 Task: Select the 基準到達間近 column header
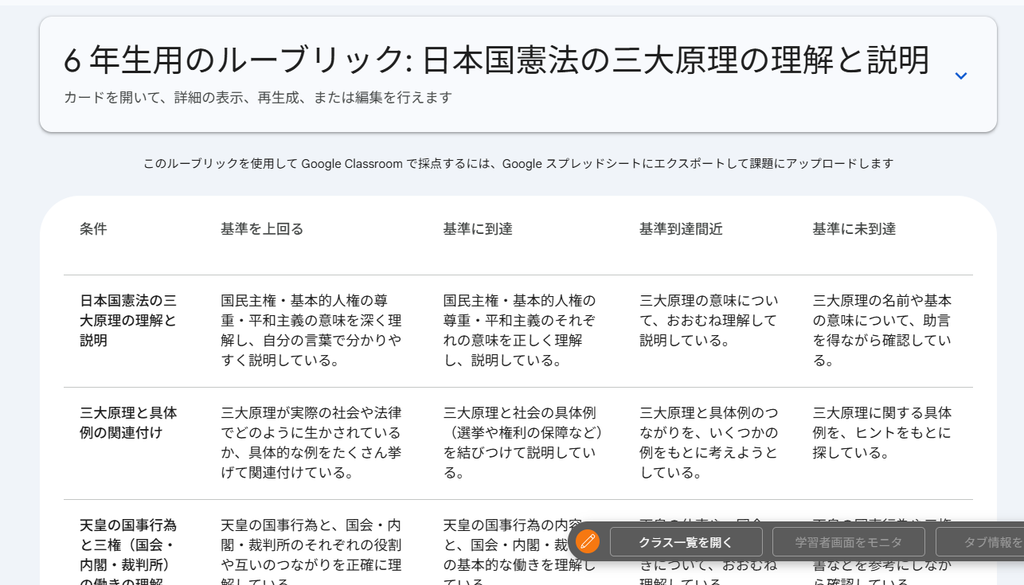680,229
